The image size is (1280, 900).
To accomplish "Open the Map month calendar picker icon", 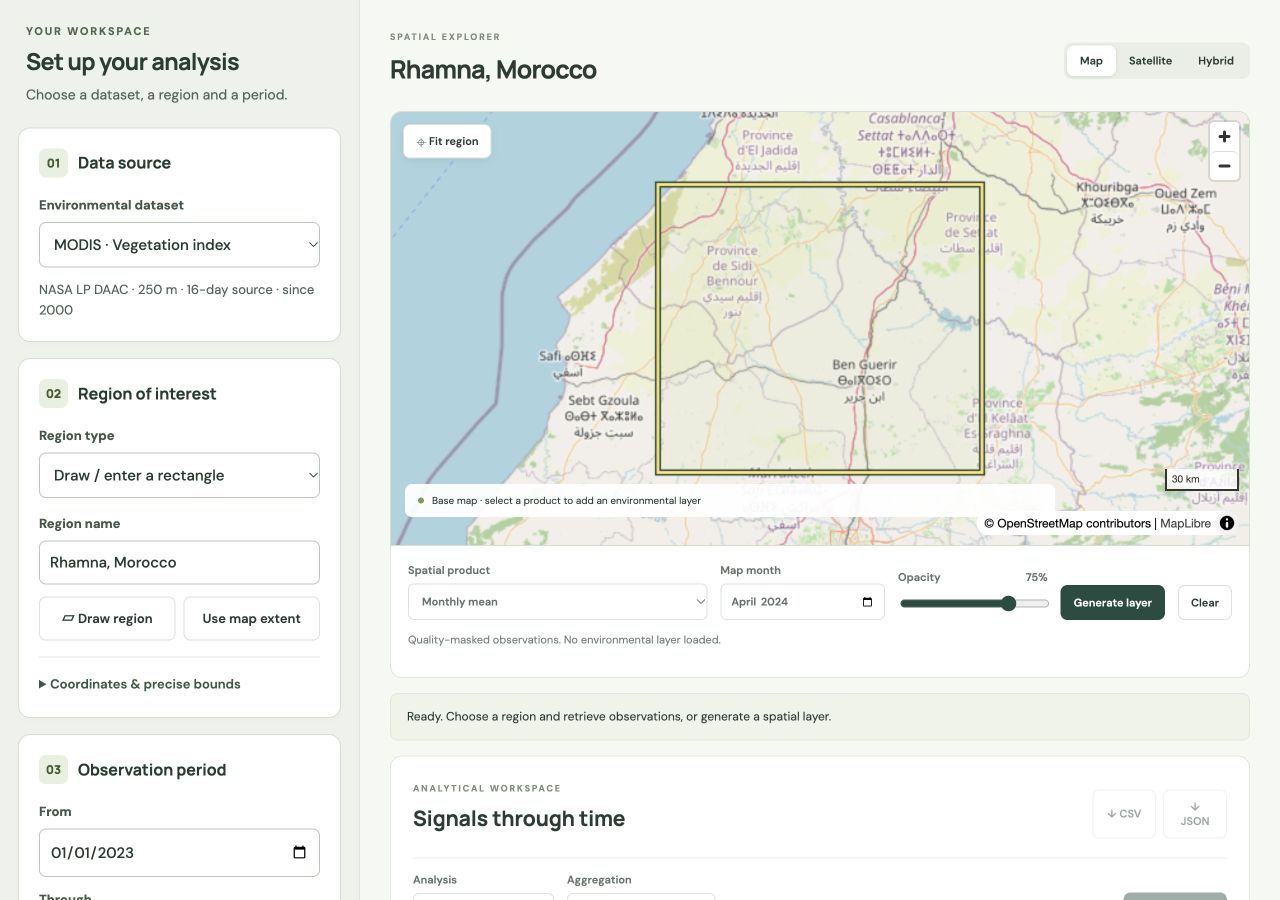I will (867, 602).
